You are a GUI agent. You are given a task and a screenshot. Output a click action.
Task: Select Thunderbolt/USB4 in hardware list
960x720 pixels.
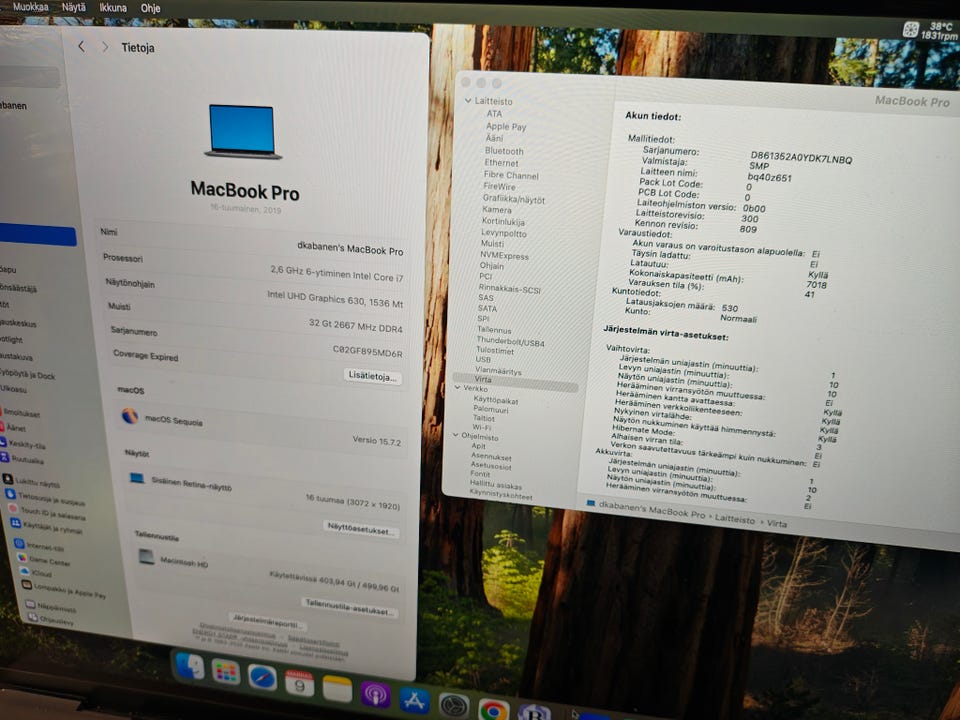510,342
